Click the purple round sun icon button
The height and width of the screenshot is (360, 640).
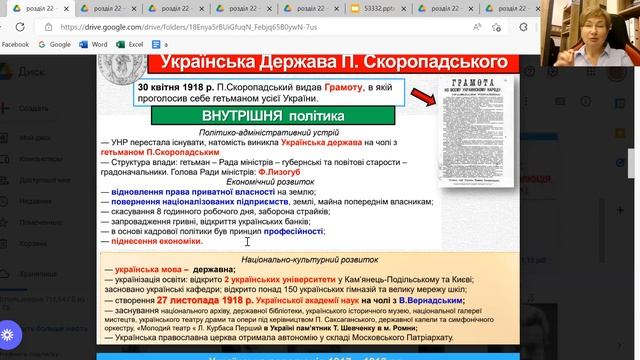pos(8,335)
